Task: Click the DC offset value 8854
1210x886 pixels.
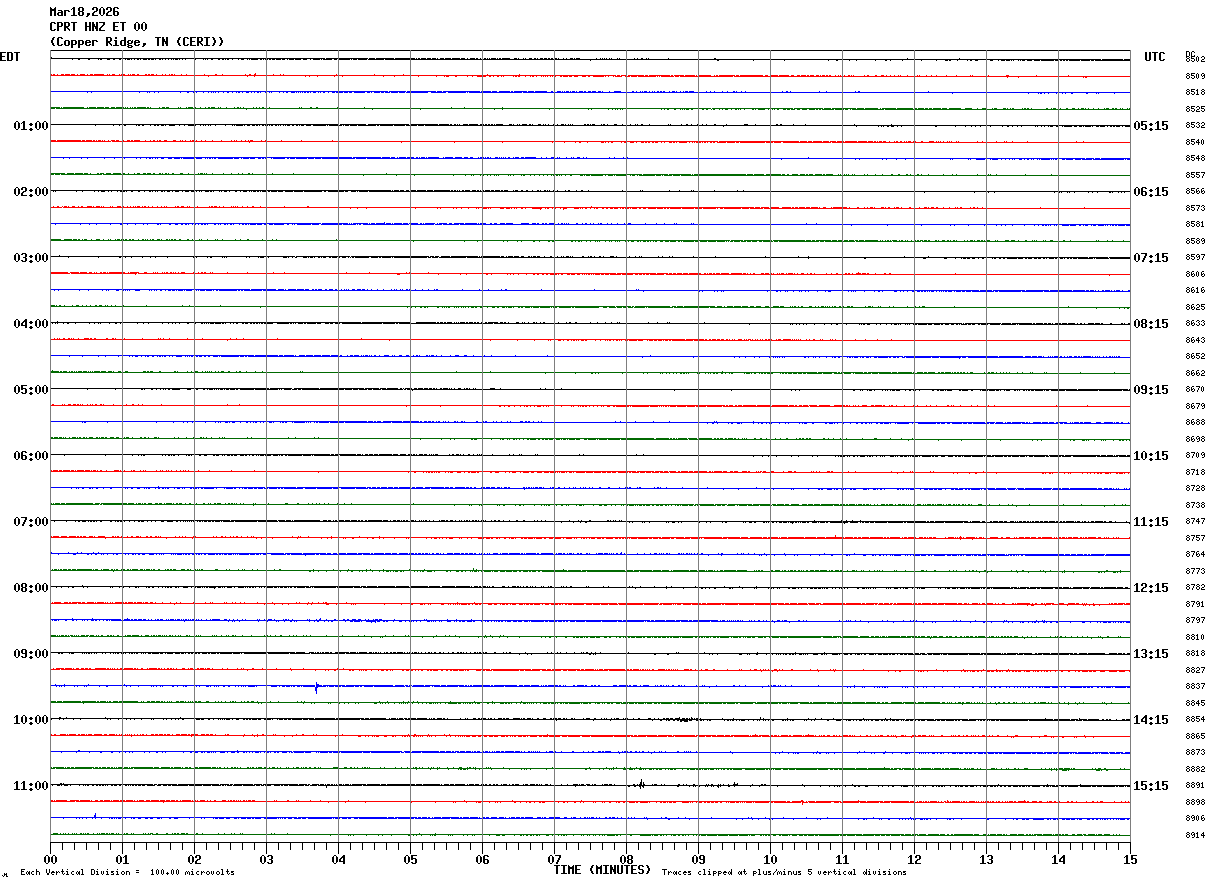Action: (1195, 720)
